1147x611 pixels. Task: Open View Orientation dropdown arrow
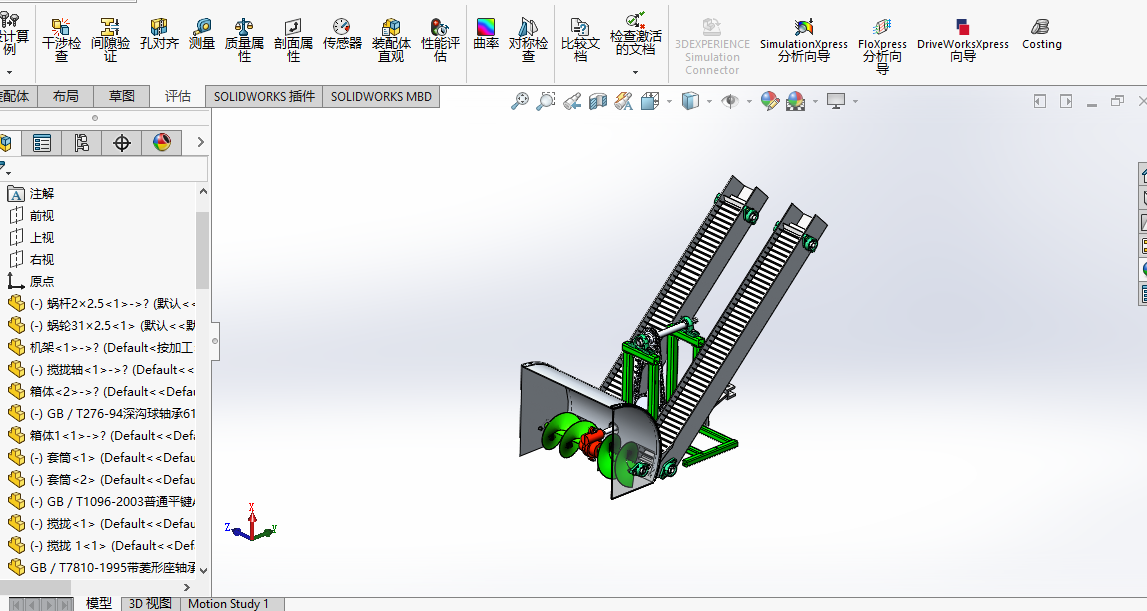669,101
